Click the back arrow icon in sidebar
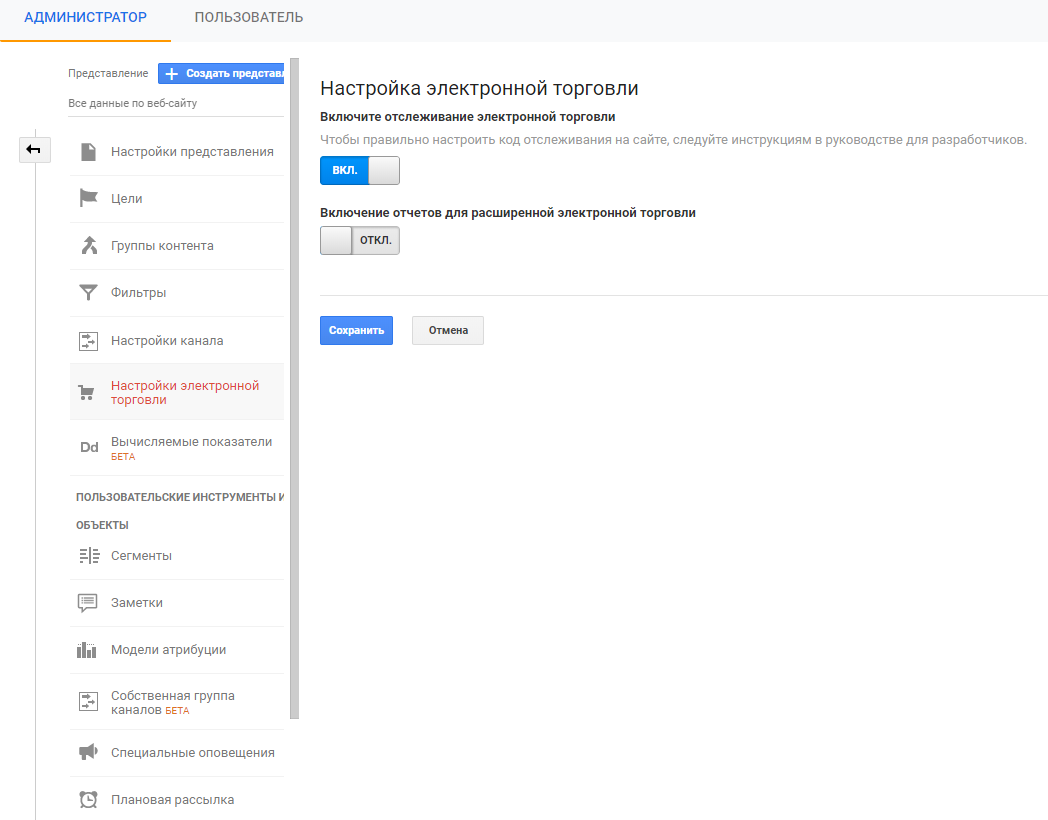This screenshot has width=1048, height=820. [34, 150]
